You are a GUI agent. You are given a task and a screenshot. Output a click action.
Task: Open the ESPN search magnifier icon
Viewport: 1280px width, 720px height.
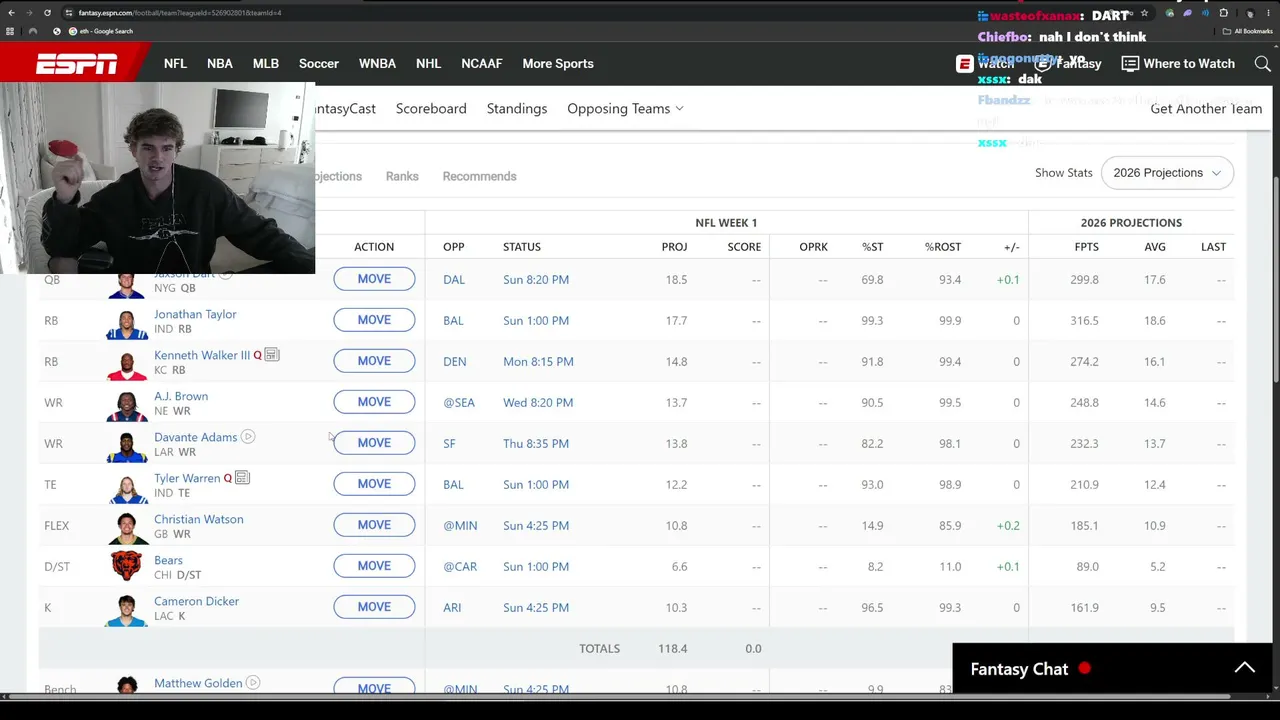[1262, 64]
